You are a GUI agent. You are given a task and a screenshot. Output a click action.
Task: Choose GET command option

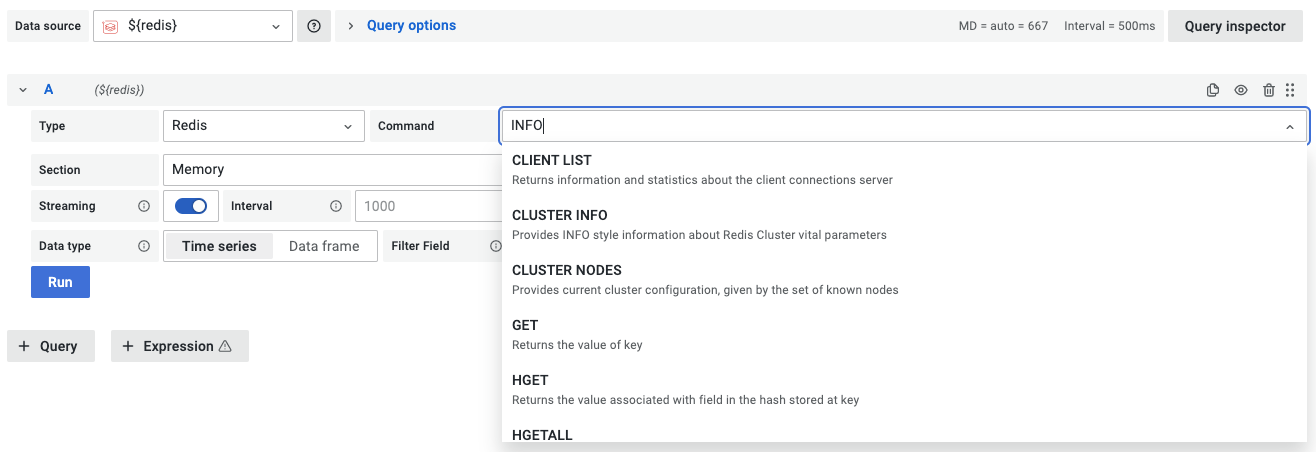[x=904, y=335]
